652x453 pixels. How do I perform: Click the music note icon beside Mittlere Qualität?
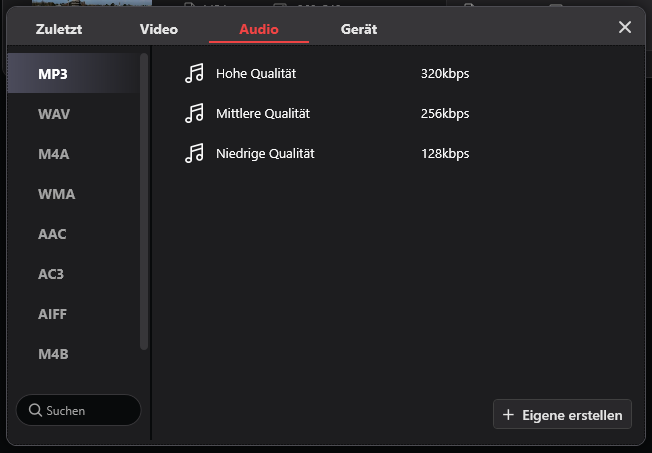click(x=194, y=114)
